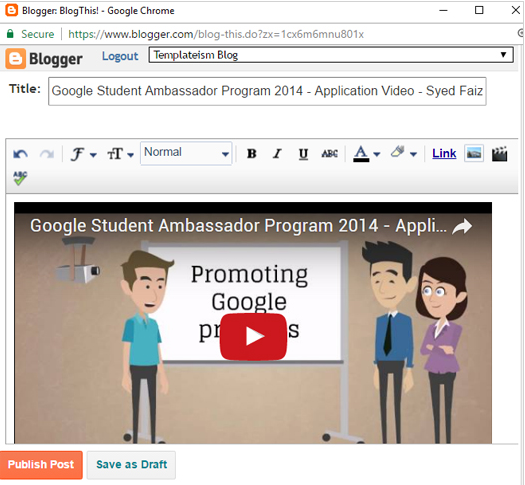Click the Logout link
Image resolution: width=525 pixels, height=485 pixels.
(120, 56)
